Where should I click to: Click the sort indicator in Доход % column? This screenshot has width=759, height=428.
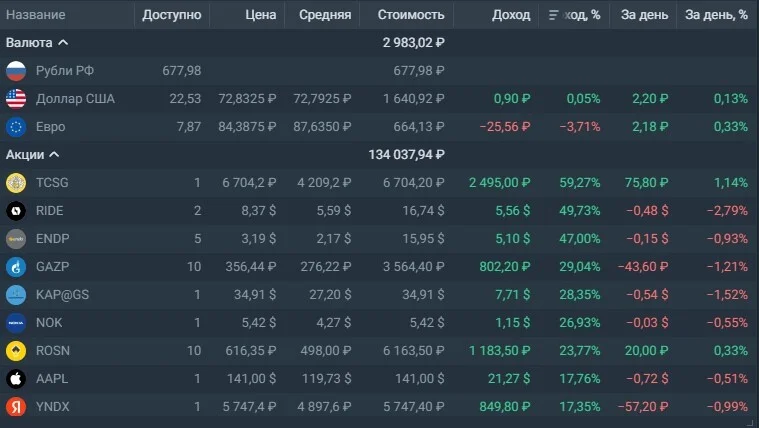(554, 15)
